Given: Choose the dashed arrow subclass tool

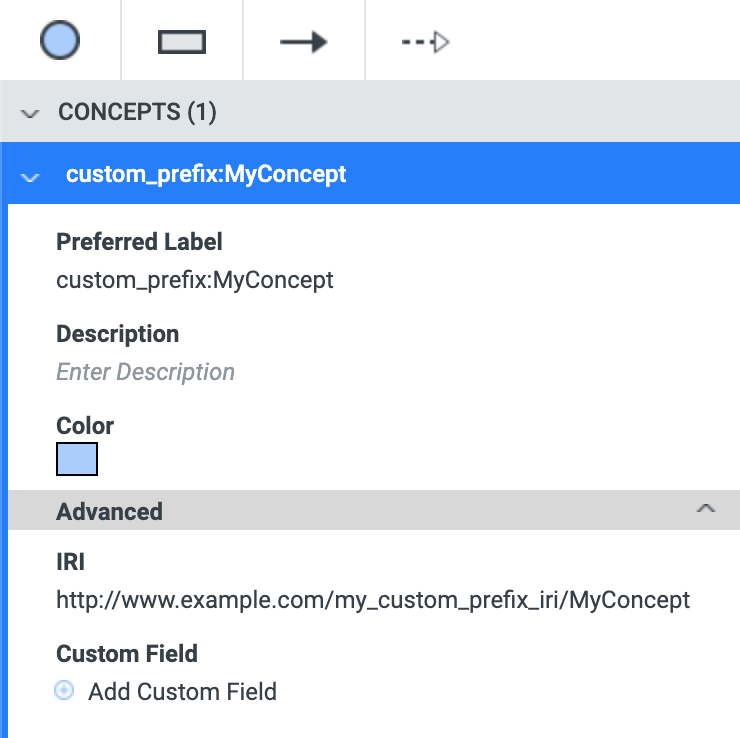Looking at the screenshot, I should coord(425,42).
